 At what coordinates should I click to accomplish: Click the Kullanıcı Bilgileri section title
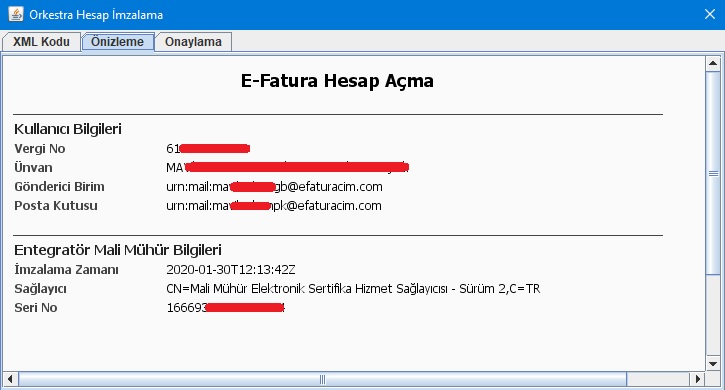pyautogui.click(x=68, y=129)
